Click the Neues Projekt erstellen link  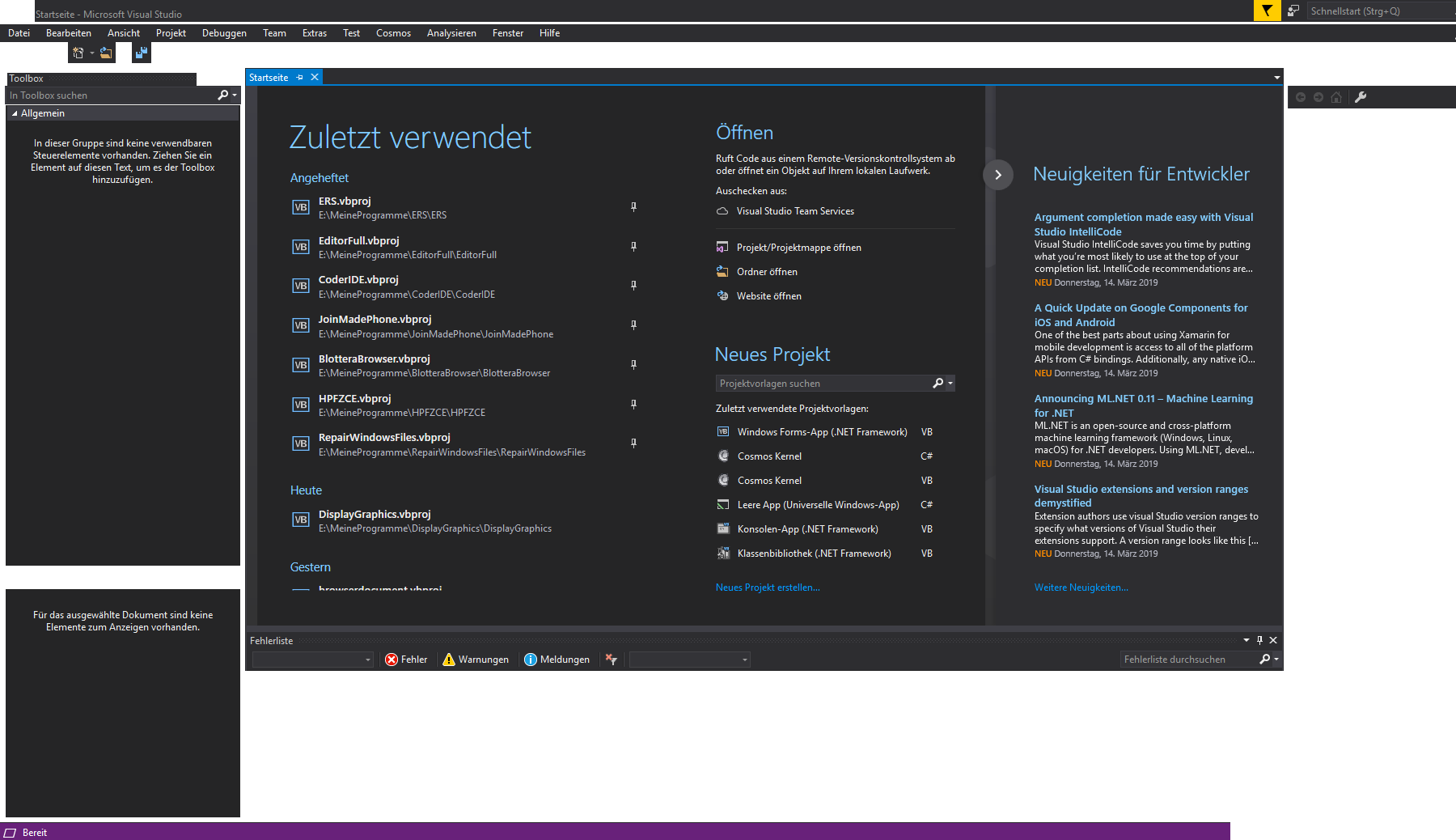pyautogui.click(x=768, y=588)
